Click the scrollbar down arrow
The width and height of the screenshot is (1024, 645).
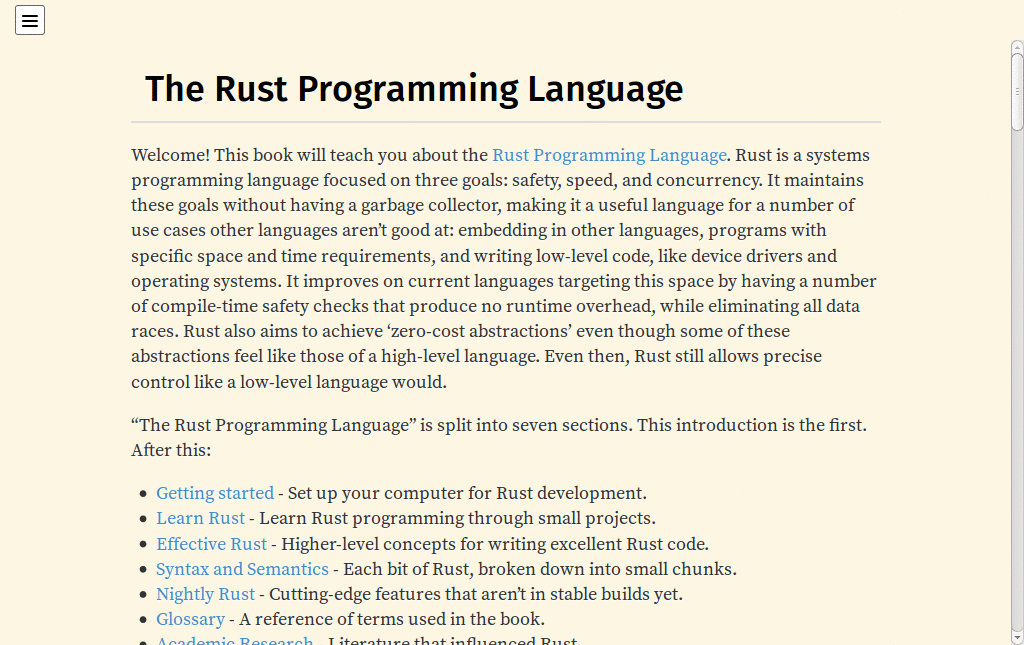click(1017, 638)
